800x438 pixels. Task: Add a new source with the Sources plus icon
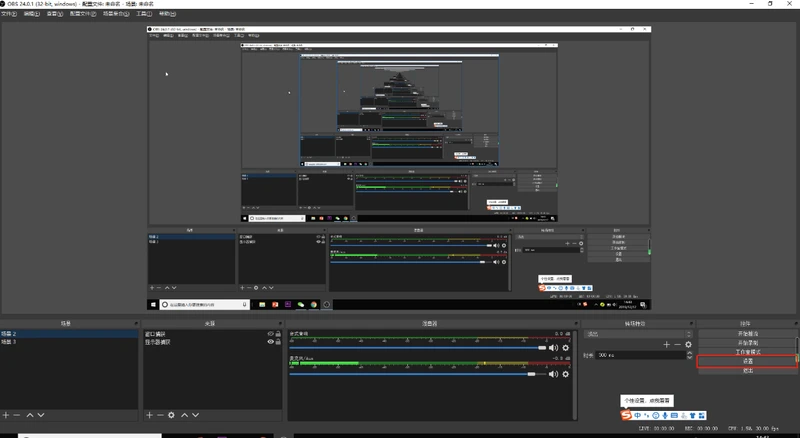(x=149, y=415)
